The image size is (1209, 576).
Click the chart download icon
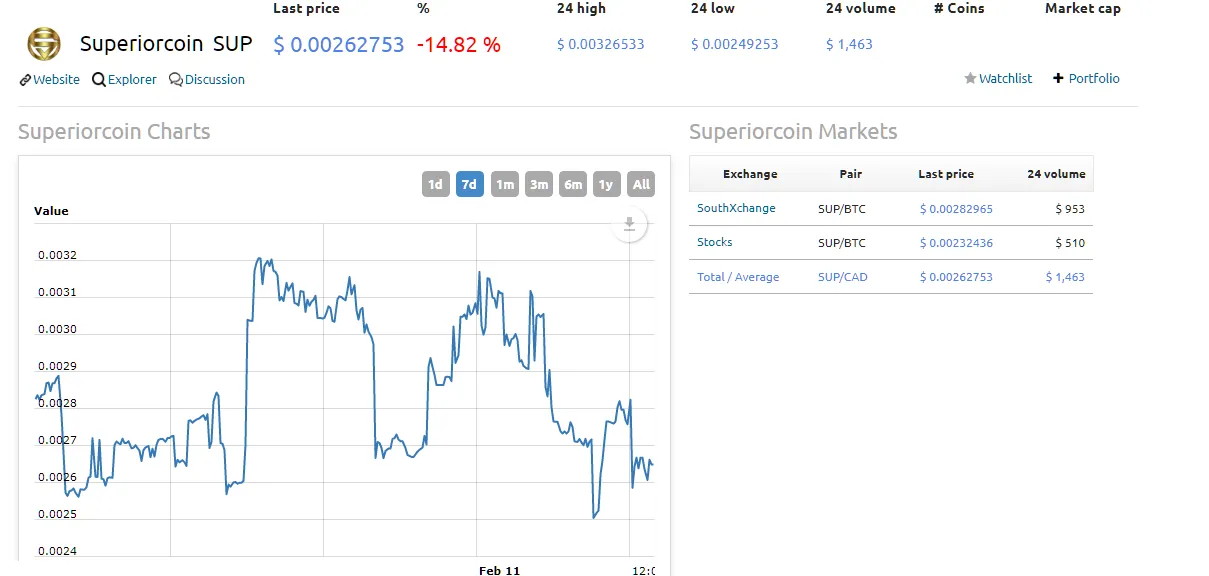(x=629, y=225)
